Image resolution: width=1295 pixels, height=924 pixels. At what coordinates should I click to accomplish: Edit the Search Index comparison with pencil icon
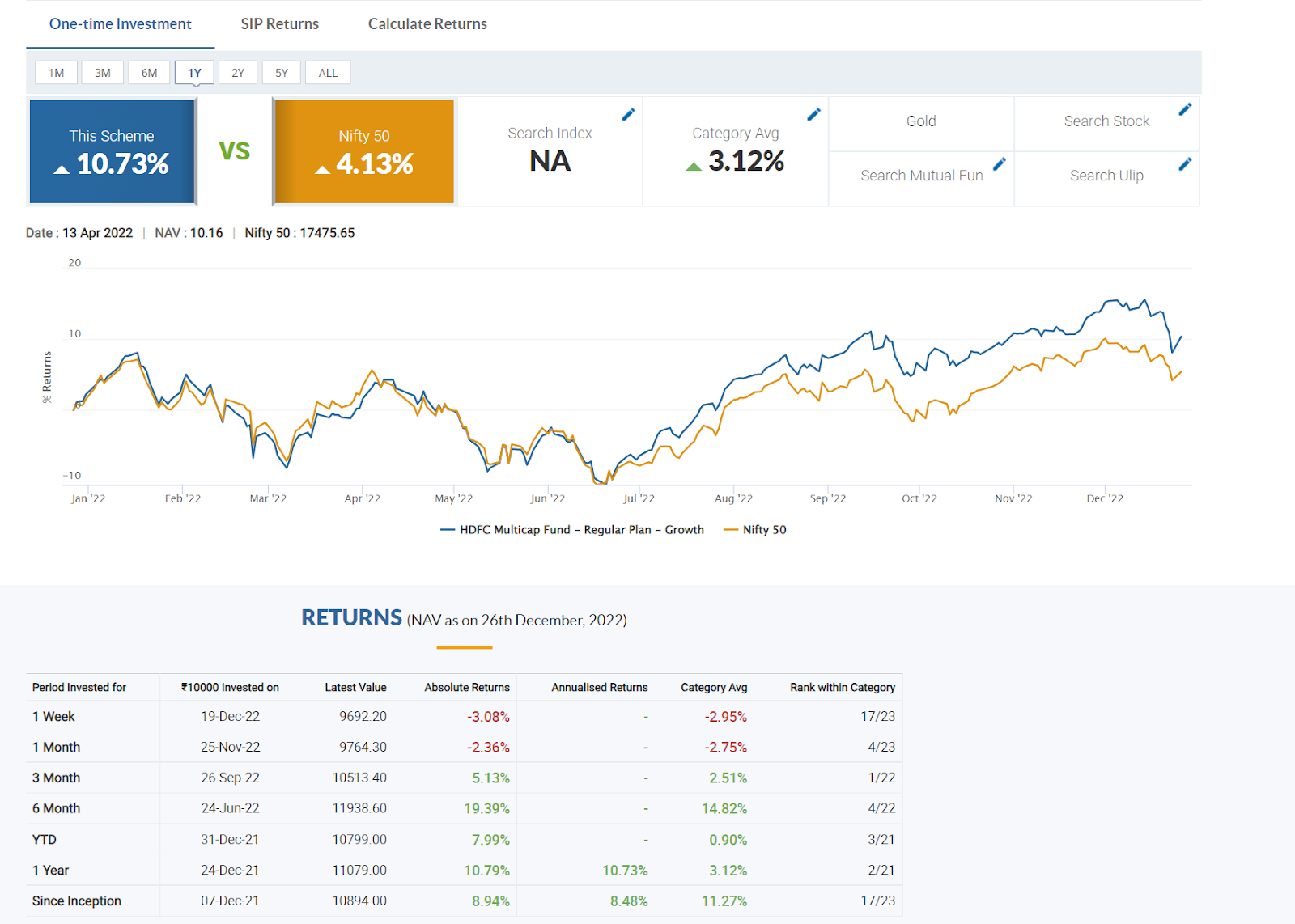pyautogui.click(x=628, y=115)
